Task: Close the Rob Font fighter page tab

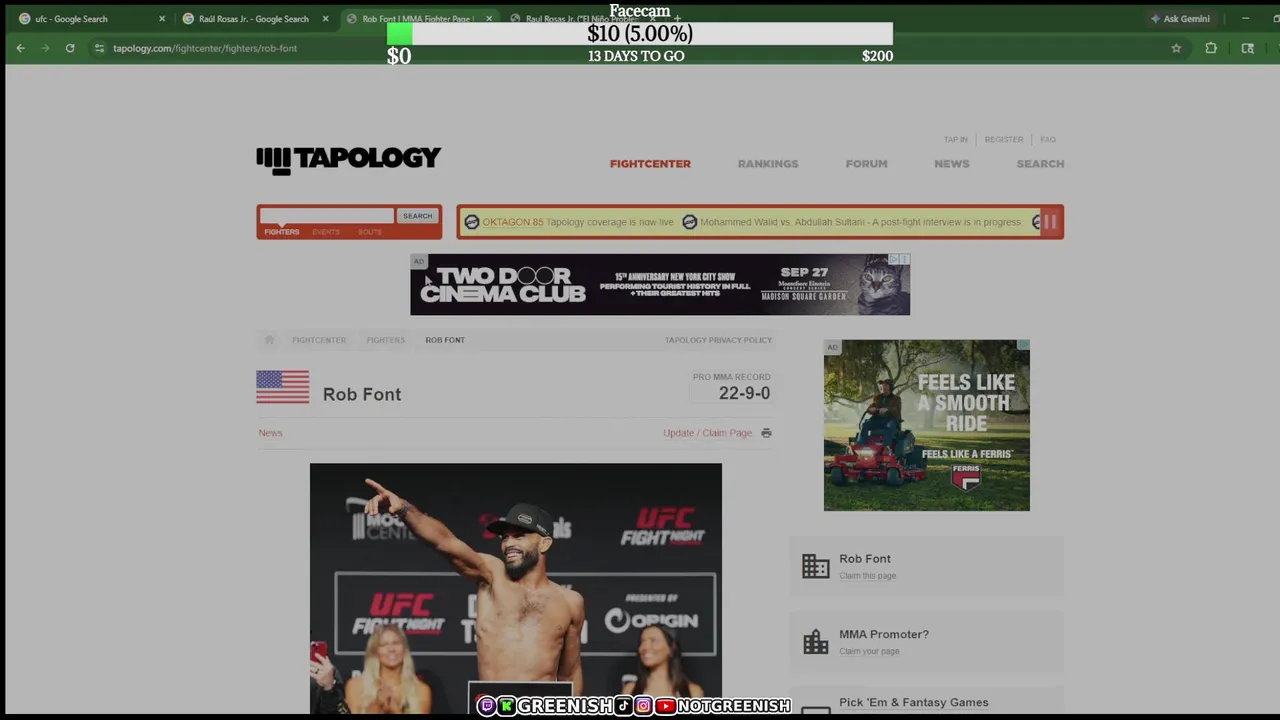Action: [x=489, y=18]
